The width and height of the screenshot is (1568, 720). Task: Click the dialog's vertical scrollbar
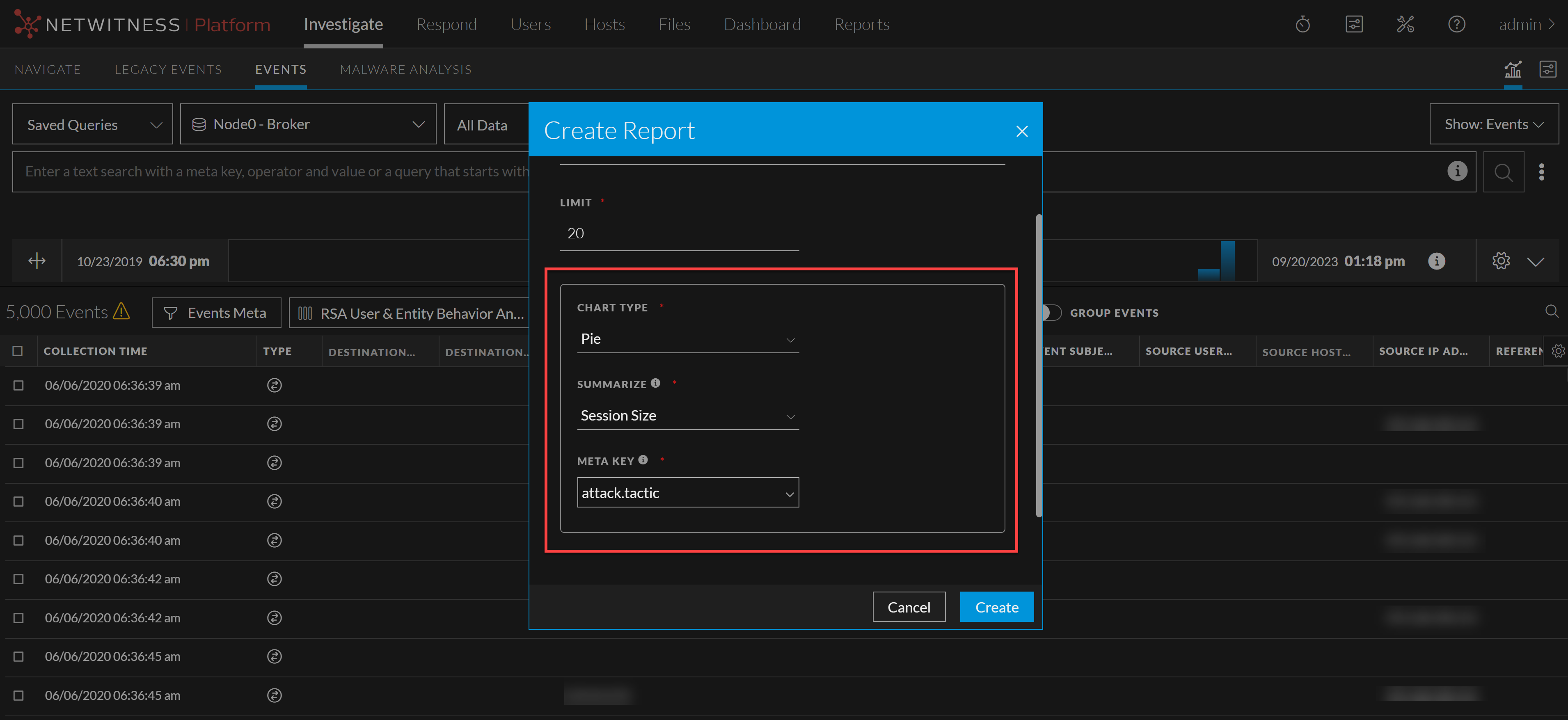(x=1039, y=365)
